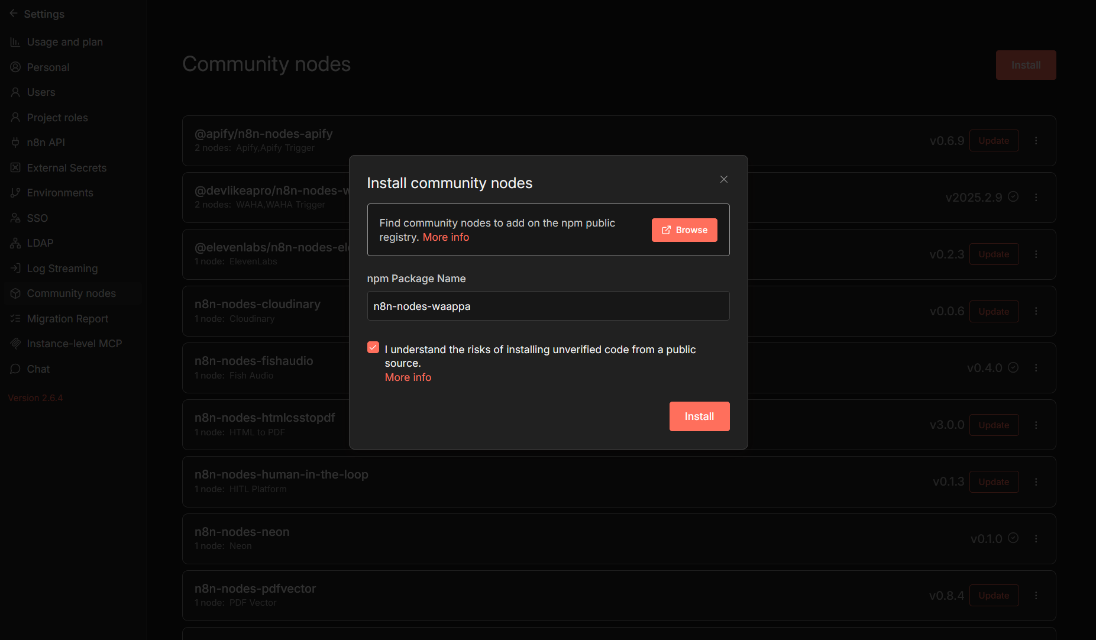Image resolution: width=1096 pixels, height=640 pixels.
Task: Open options menu for n8n-nodes-neon row
Action: (x=1036, y=539)
